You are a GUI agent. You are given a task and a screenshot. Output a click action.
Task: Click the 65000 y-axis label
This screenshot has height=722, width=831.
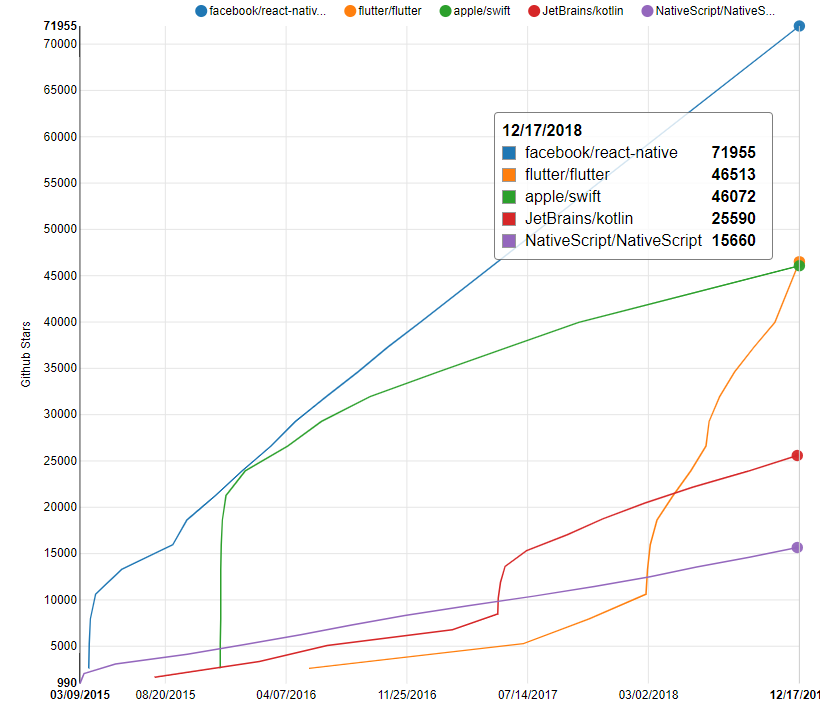coord(60,90)
